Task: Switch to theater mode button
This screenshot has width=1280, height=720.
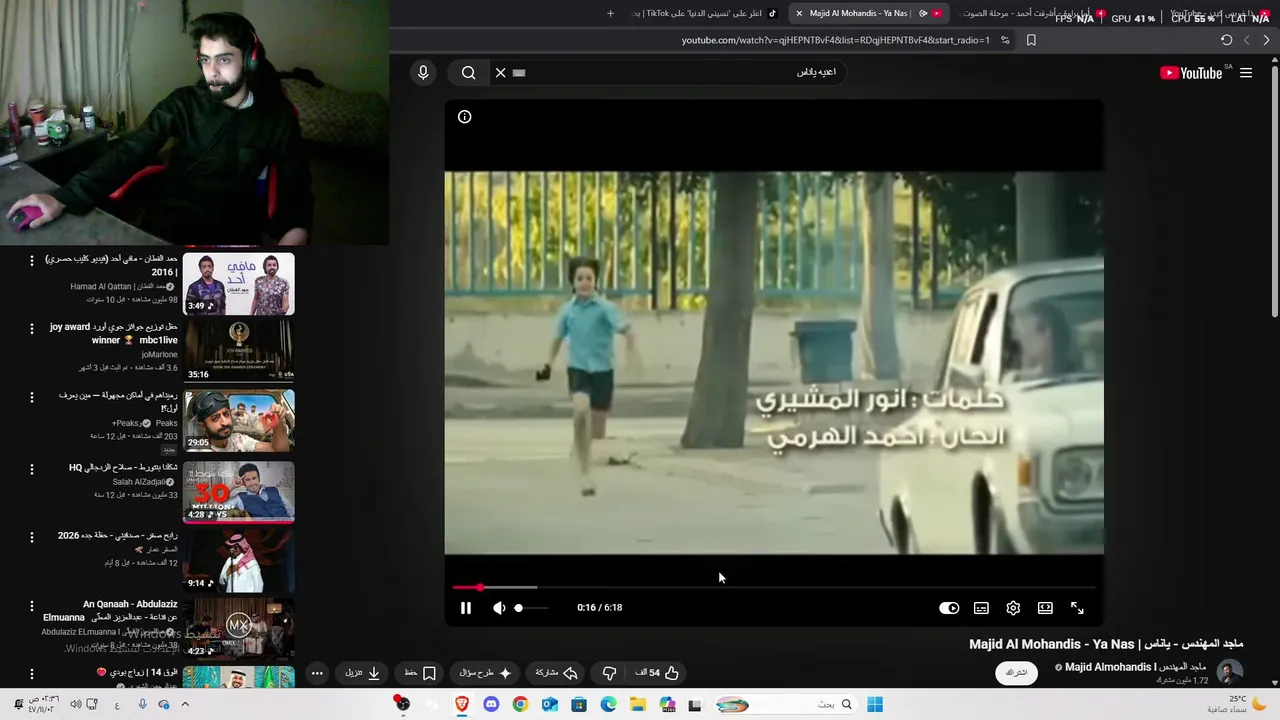Action: [x=1045, y=608]
